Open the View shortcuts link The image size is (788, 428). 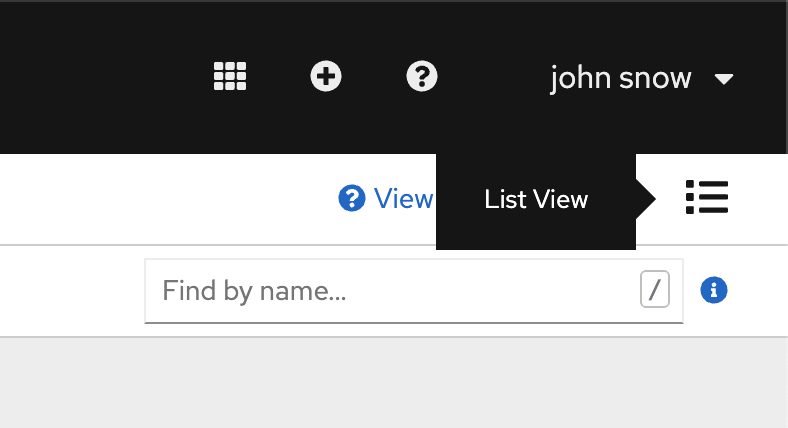coord(386,198)
